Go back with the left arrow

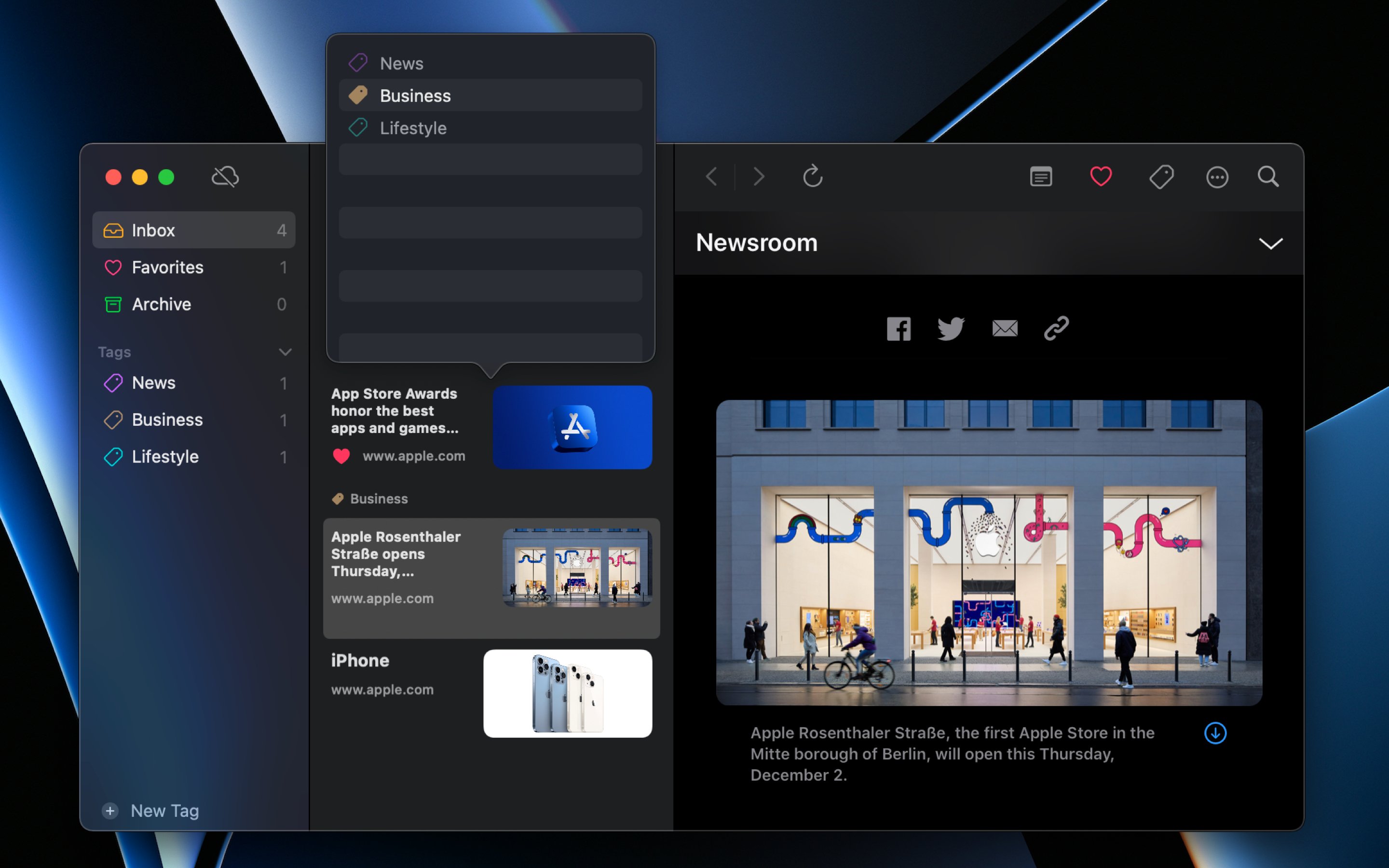point(712,177)
